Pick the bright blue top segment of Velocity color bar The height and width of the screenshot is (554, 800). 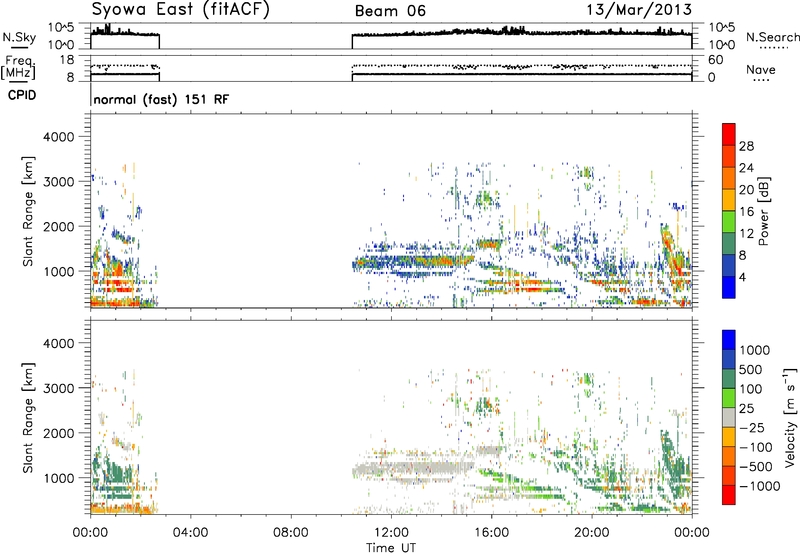pyautogui.click(x=729, y=340)
